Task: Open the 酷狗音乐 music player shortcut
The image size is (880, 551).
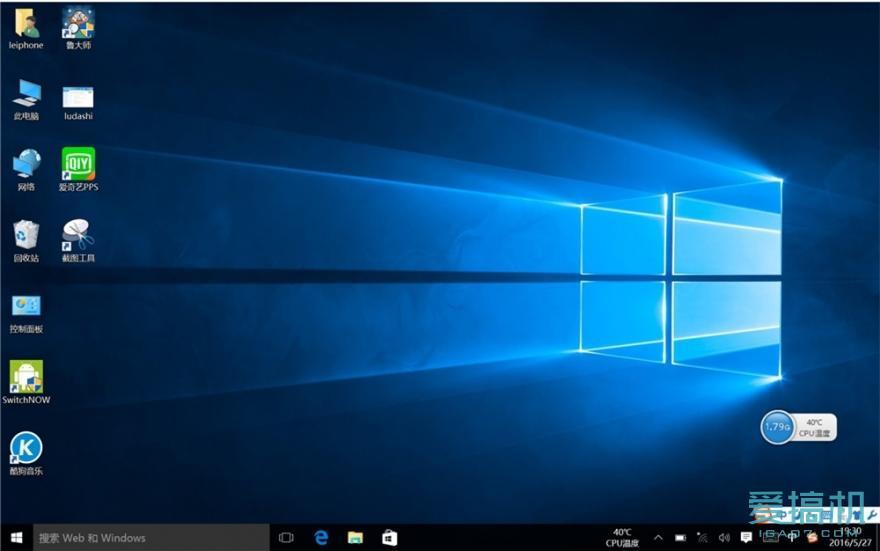Action: (x=26, y=454)
